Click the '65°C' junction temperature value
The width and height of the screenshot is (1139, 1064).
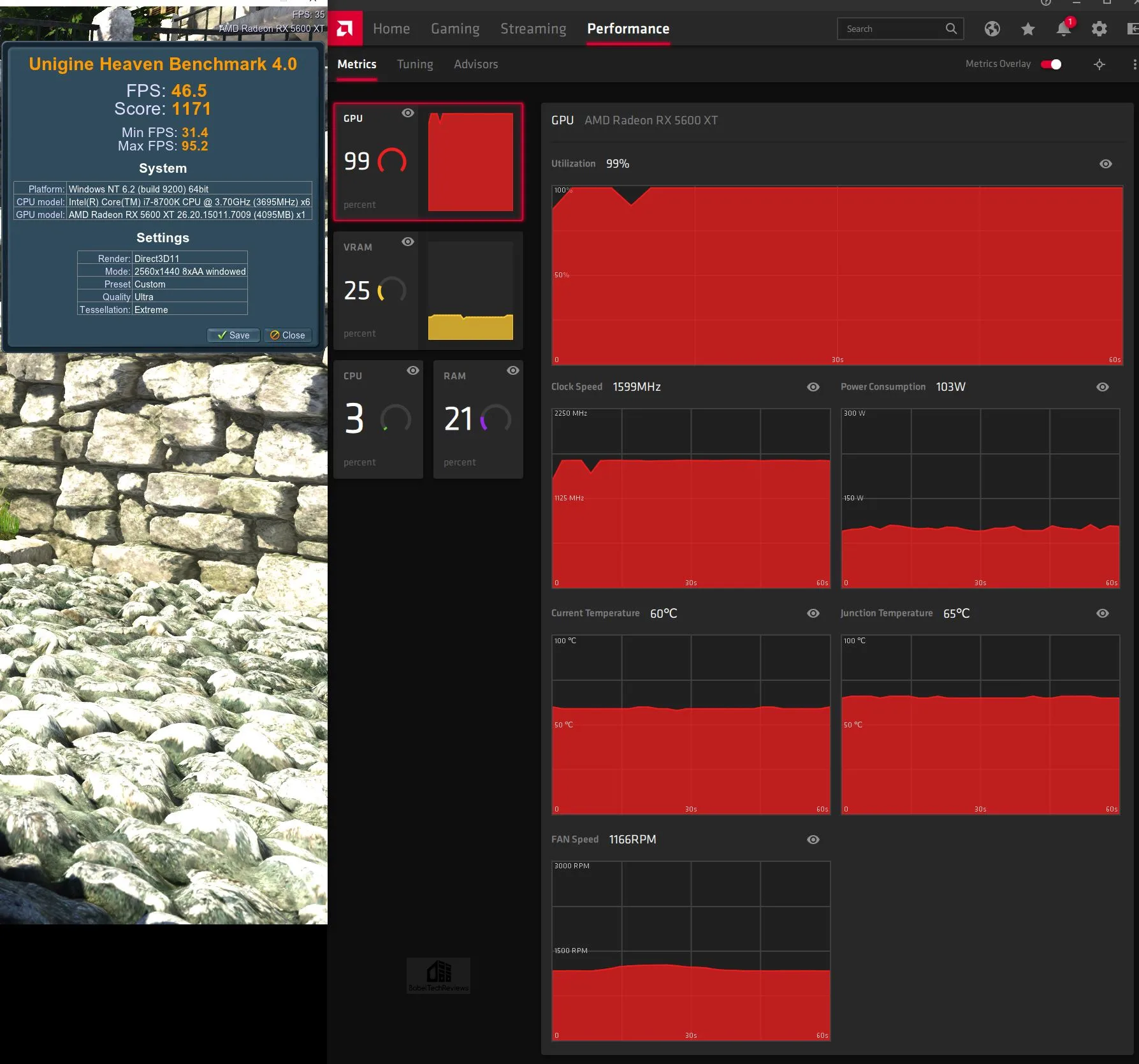tap(957, 613)
